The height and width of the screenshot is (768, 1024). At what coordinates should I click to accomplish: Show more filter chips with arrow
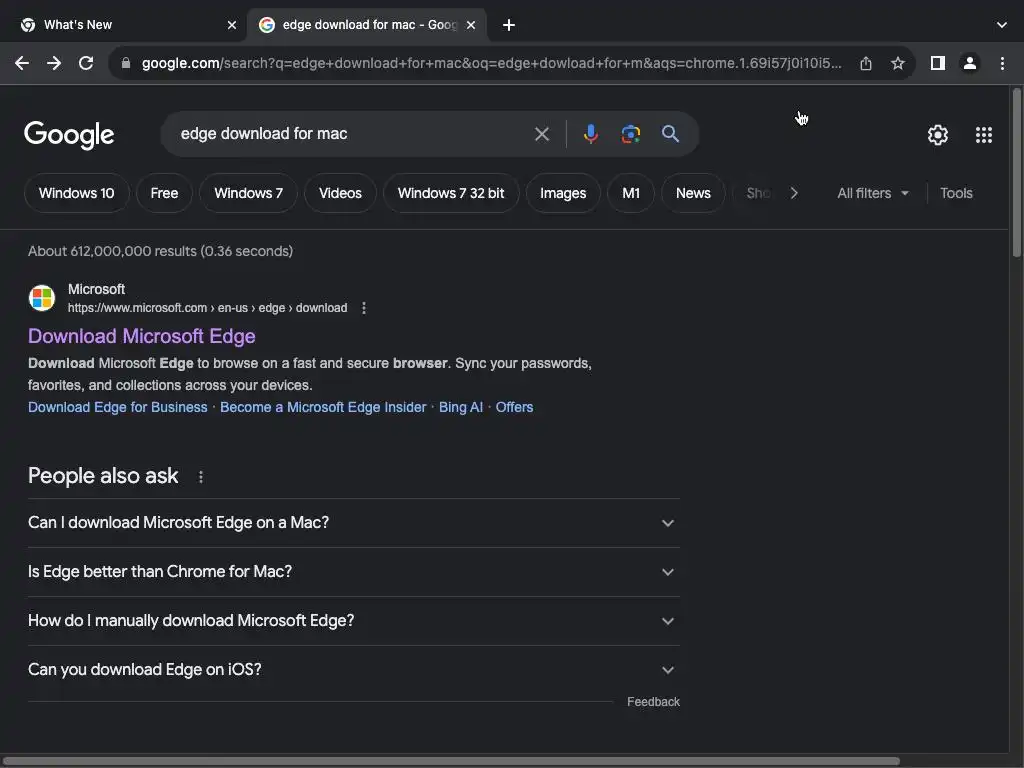[794, 193]
